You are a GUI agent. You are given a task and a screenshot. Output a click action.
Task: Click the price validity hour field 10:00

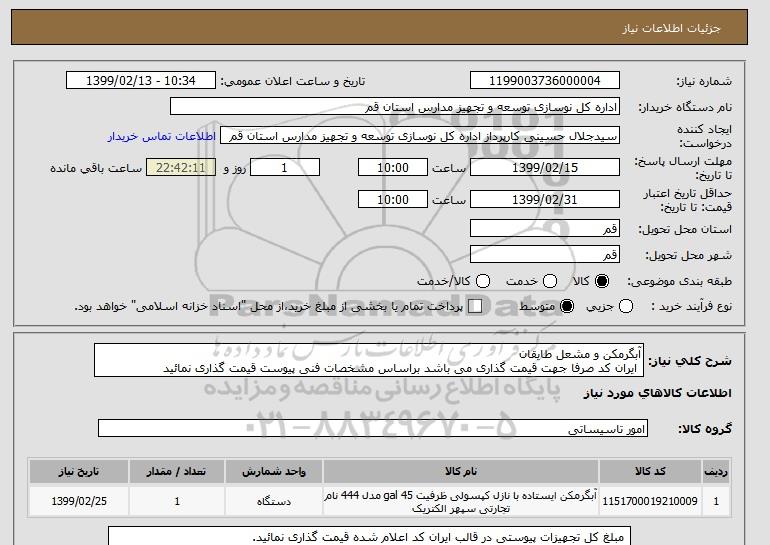tap(393, 199)
